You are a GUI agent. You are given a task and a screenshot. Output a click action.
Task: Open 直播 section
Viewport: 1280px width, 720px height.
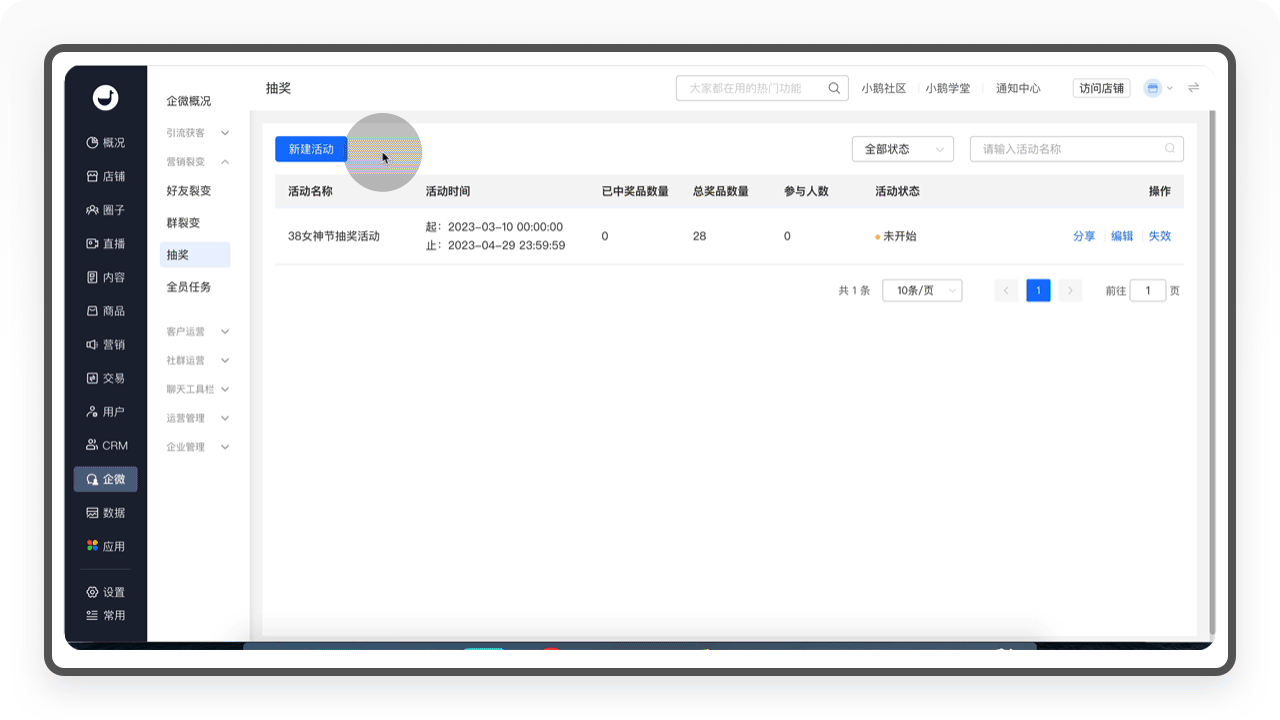tap(105, 244)
